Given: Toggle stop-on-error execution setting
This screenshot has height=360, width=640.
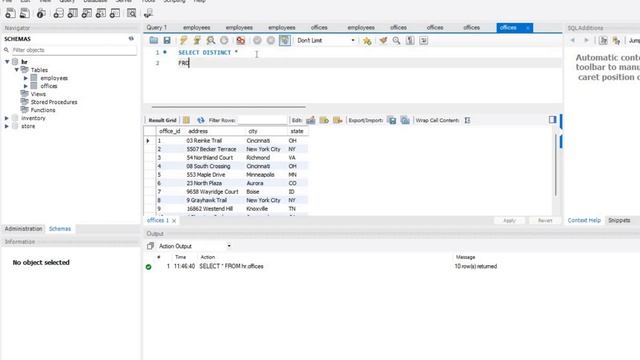Looking at the screenshot, I should [x=240, y=40].
